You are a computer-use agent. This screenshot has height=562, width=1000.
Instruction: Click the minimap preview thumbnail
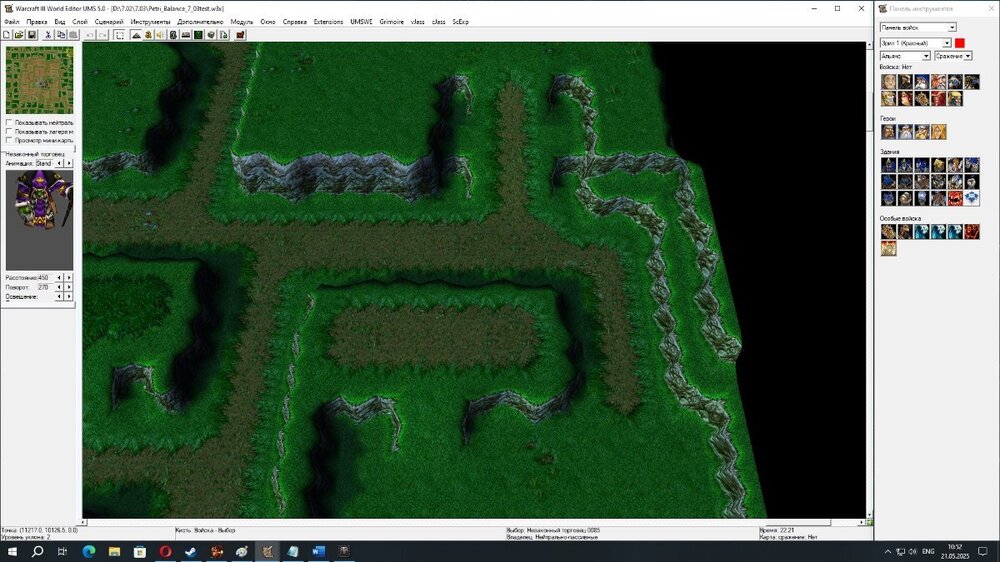tap(39, 80)
